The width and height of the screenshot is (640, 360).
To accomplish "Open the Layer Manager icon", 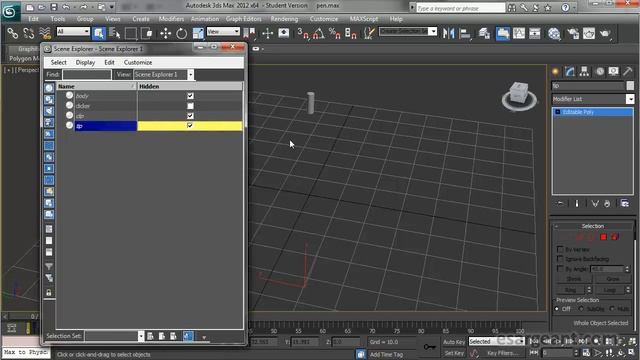I will coord(484,33).
